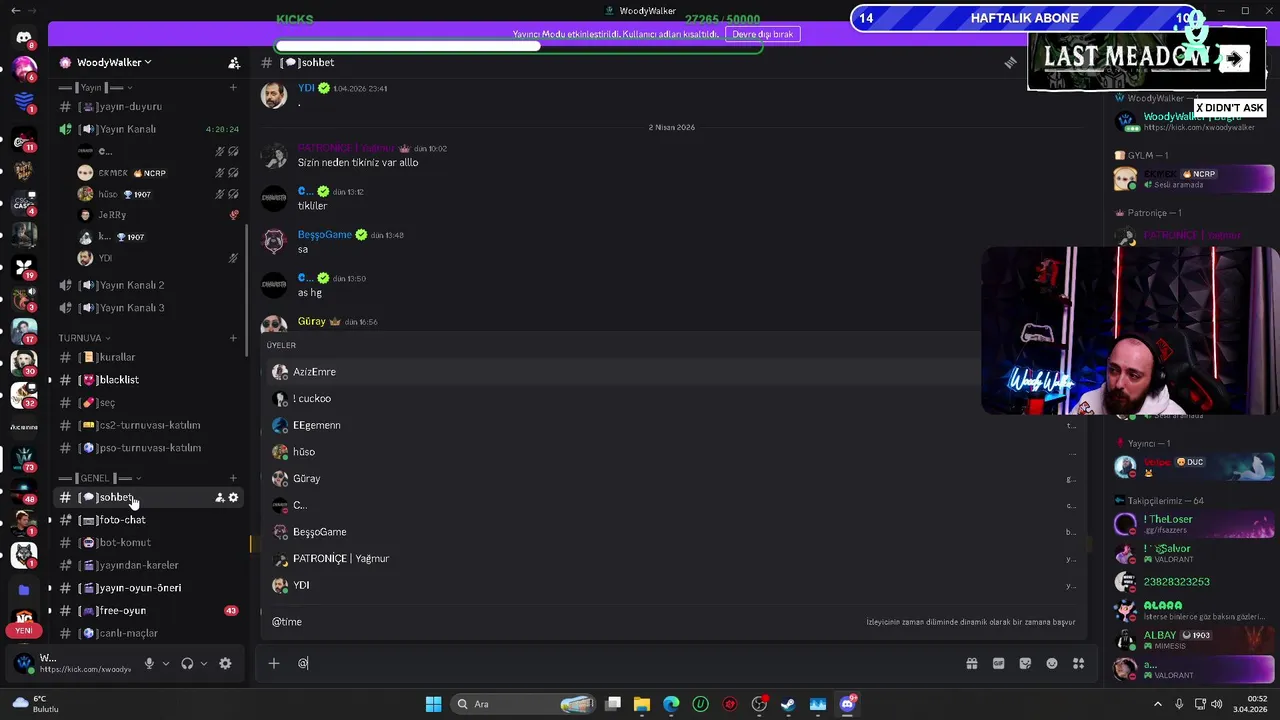Click Devre dışı bırak button
1280x720 pixels.
[762, 34]
